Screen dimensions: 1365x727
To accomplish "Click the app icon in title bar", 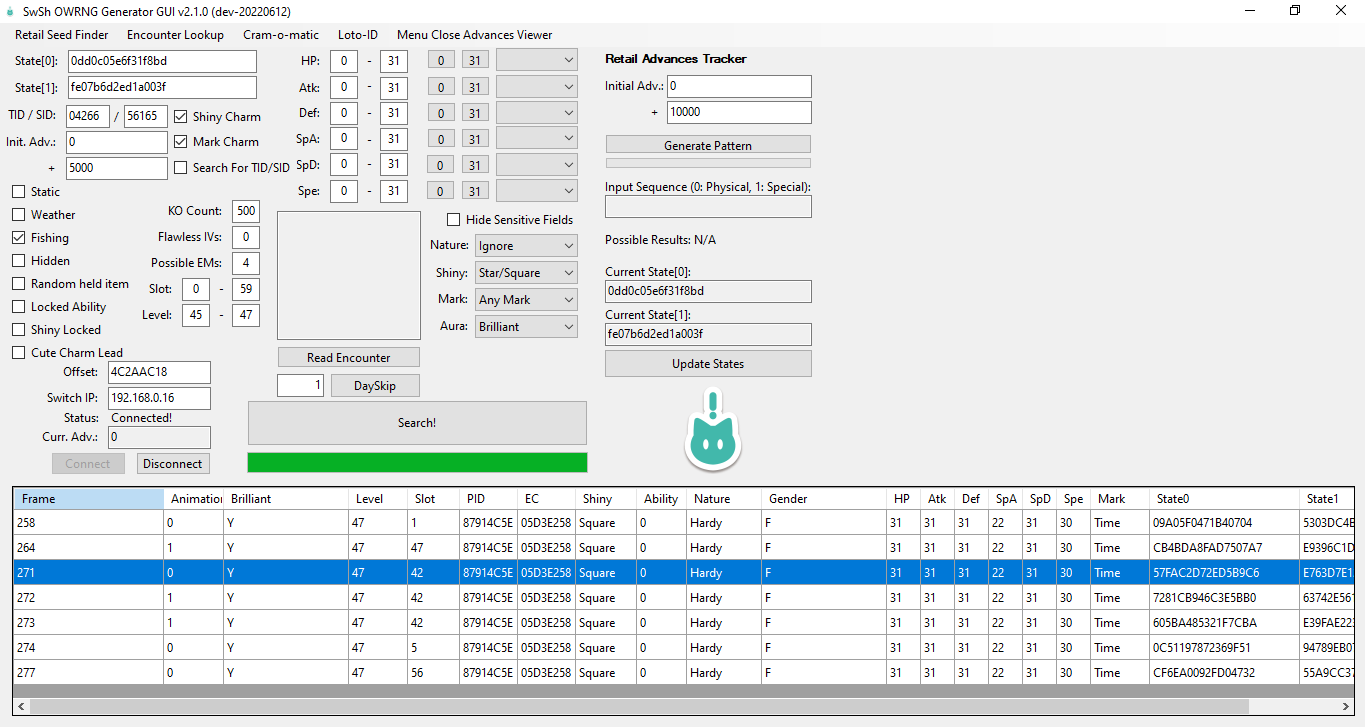I will tap(10, 11).
